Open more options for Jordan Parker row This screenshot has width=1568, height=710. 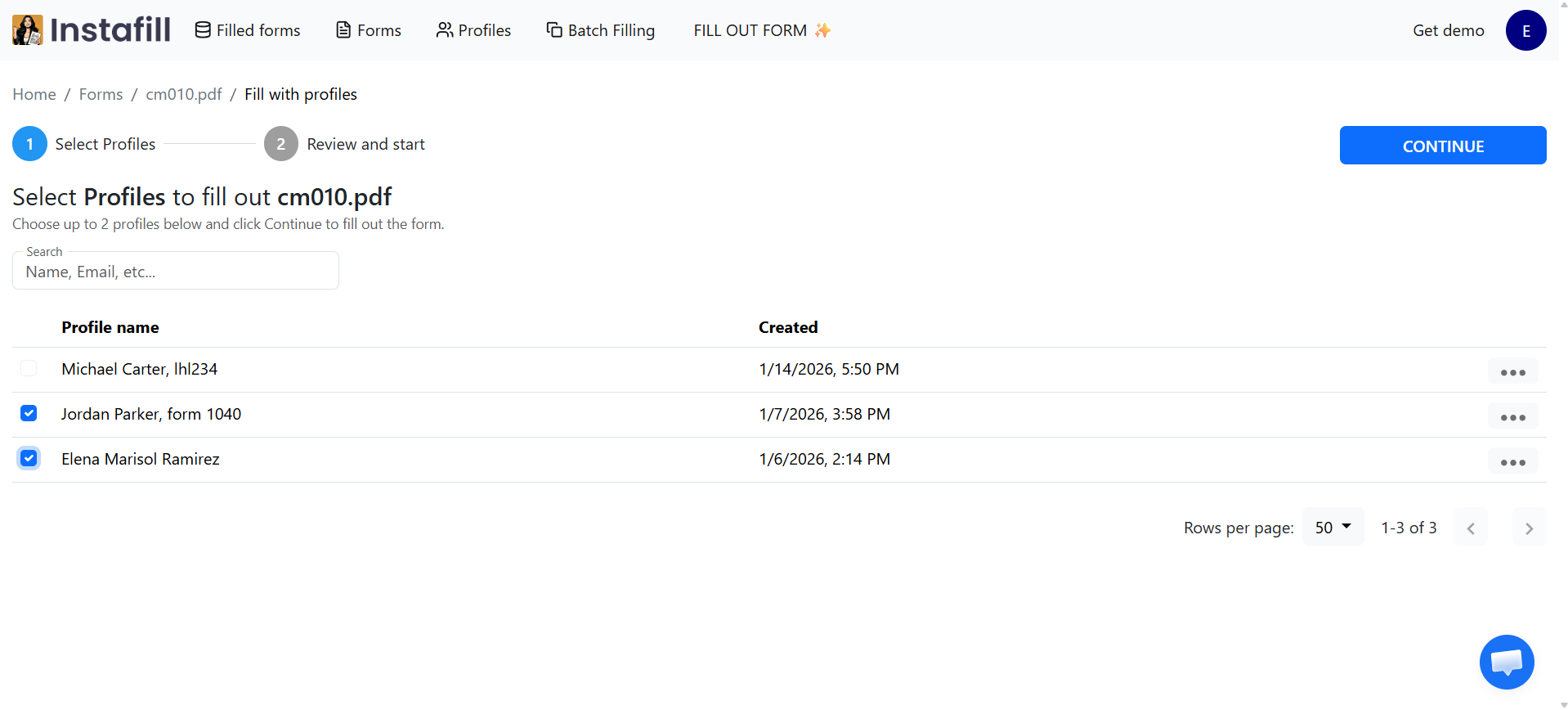1512,416
